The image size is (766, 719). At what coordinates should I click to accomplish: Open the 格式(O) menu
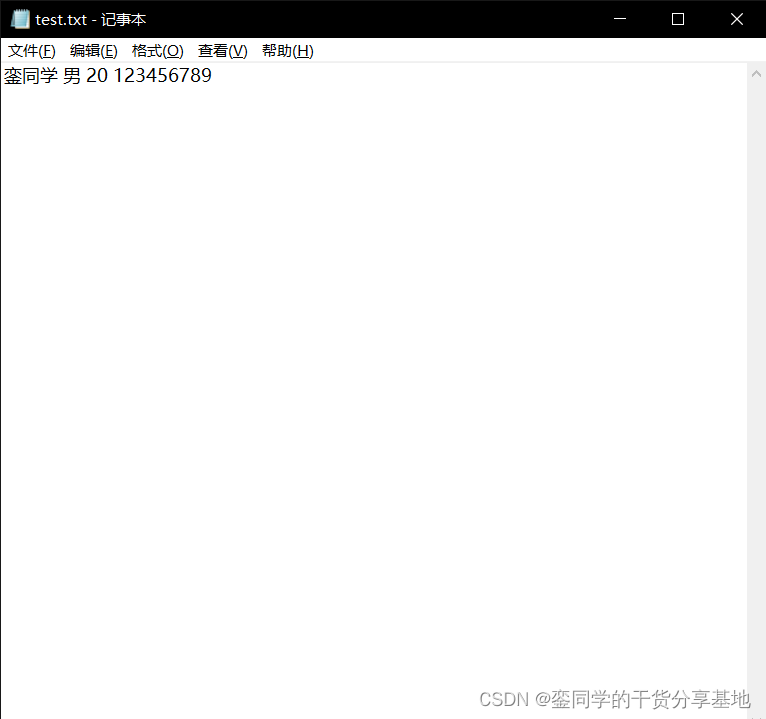coord(157,51)
